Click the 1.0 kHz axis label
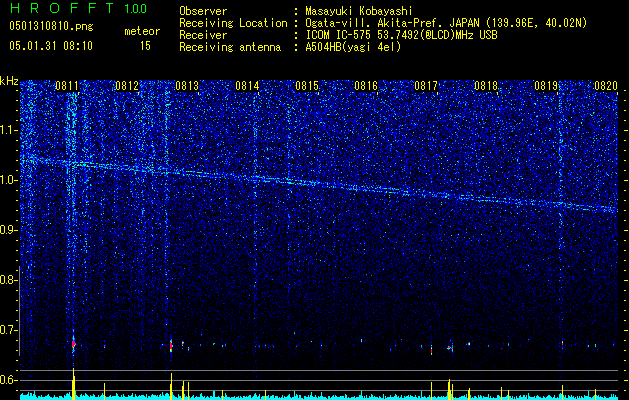Screen dimensions: 629x400 [8, 180]
